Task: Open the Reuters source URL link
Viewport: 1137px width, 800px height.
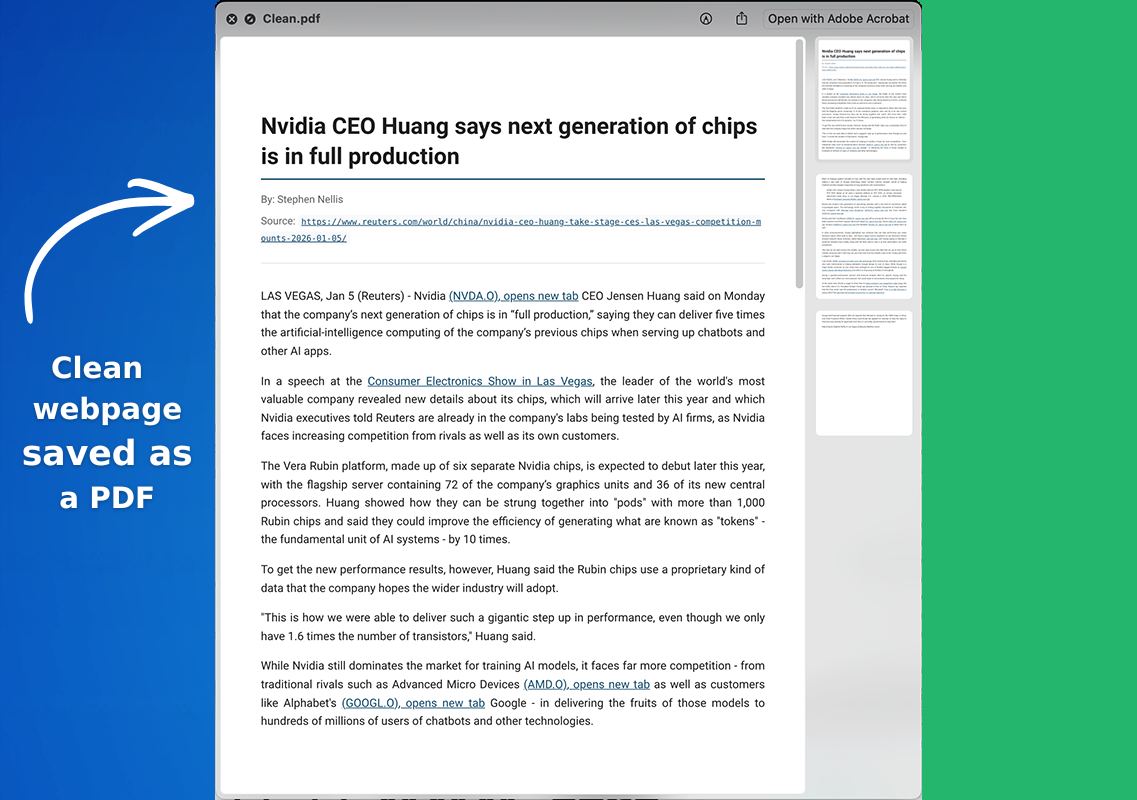Action: coord(511,230)
